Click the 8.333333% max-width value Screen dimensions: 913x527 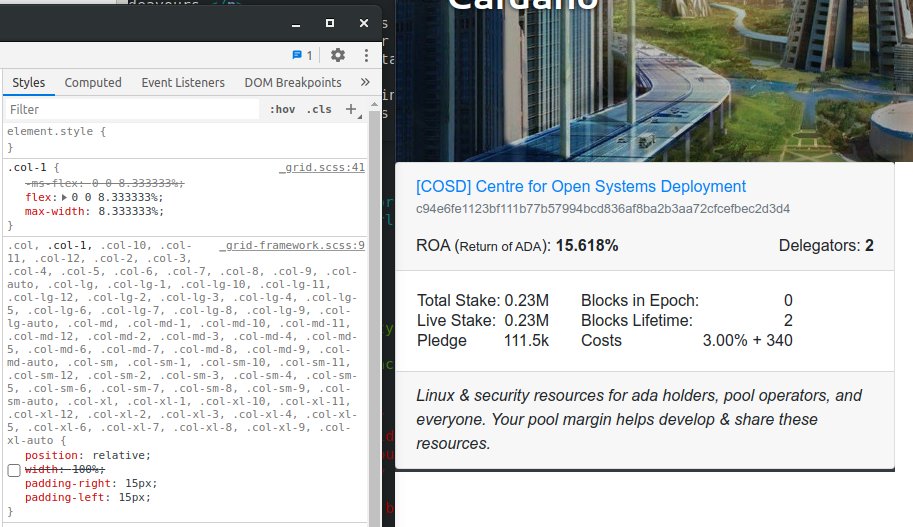(x=128, y=211)
